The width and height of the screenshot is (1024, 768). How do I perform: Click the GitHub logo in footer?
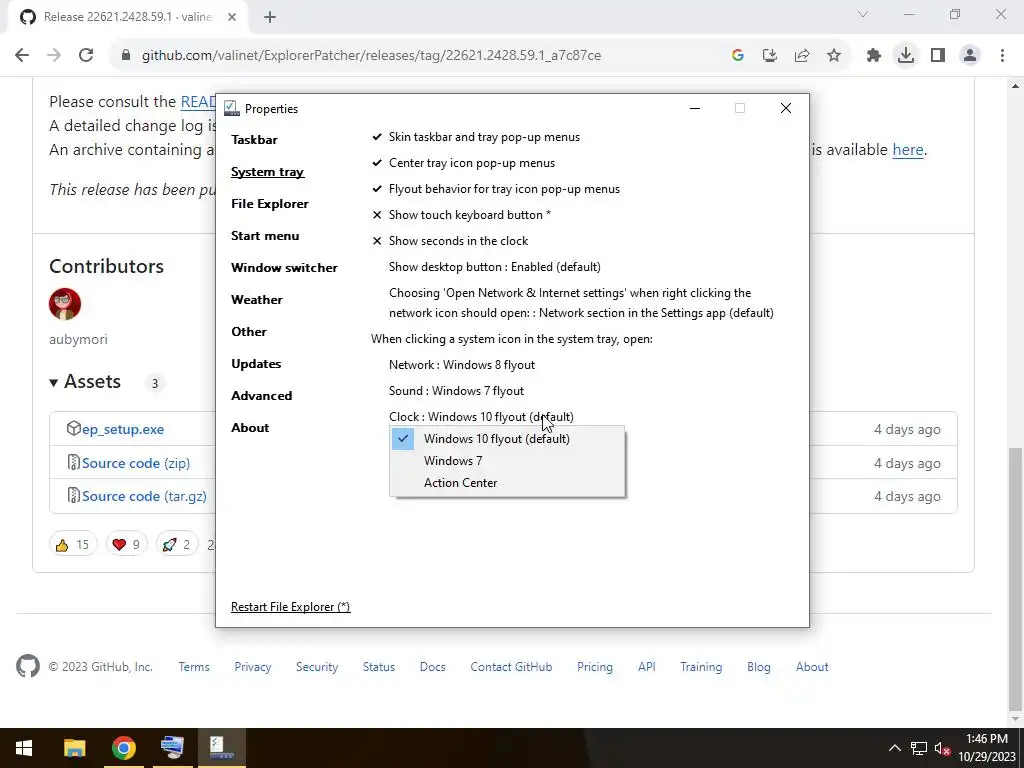pos(27,666)
